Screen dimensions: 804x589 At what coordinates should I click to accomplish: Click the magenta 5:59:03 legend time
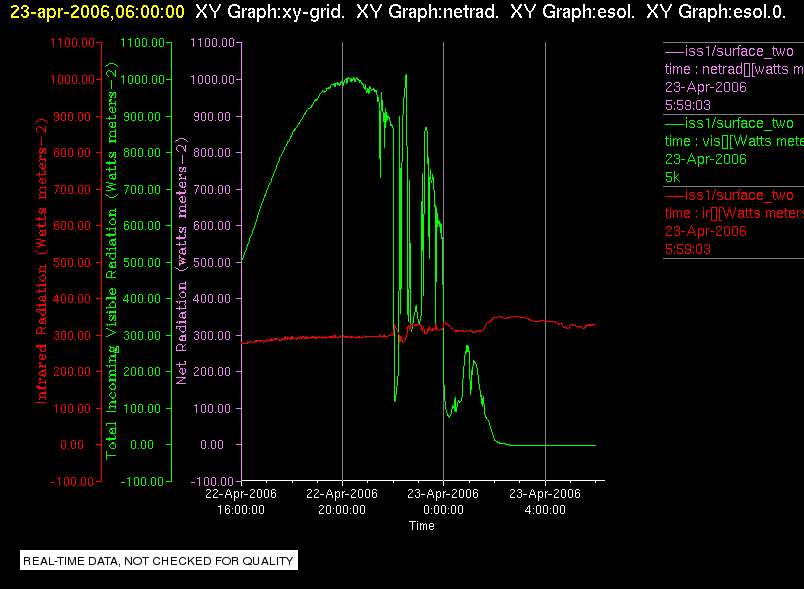pyautogui.click(x=688, y=105)
